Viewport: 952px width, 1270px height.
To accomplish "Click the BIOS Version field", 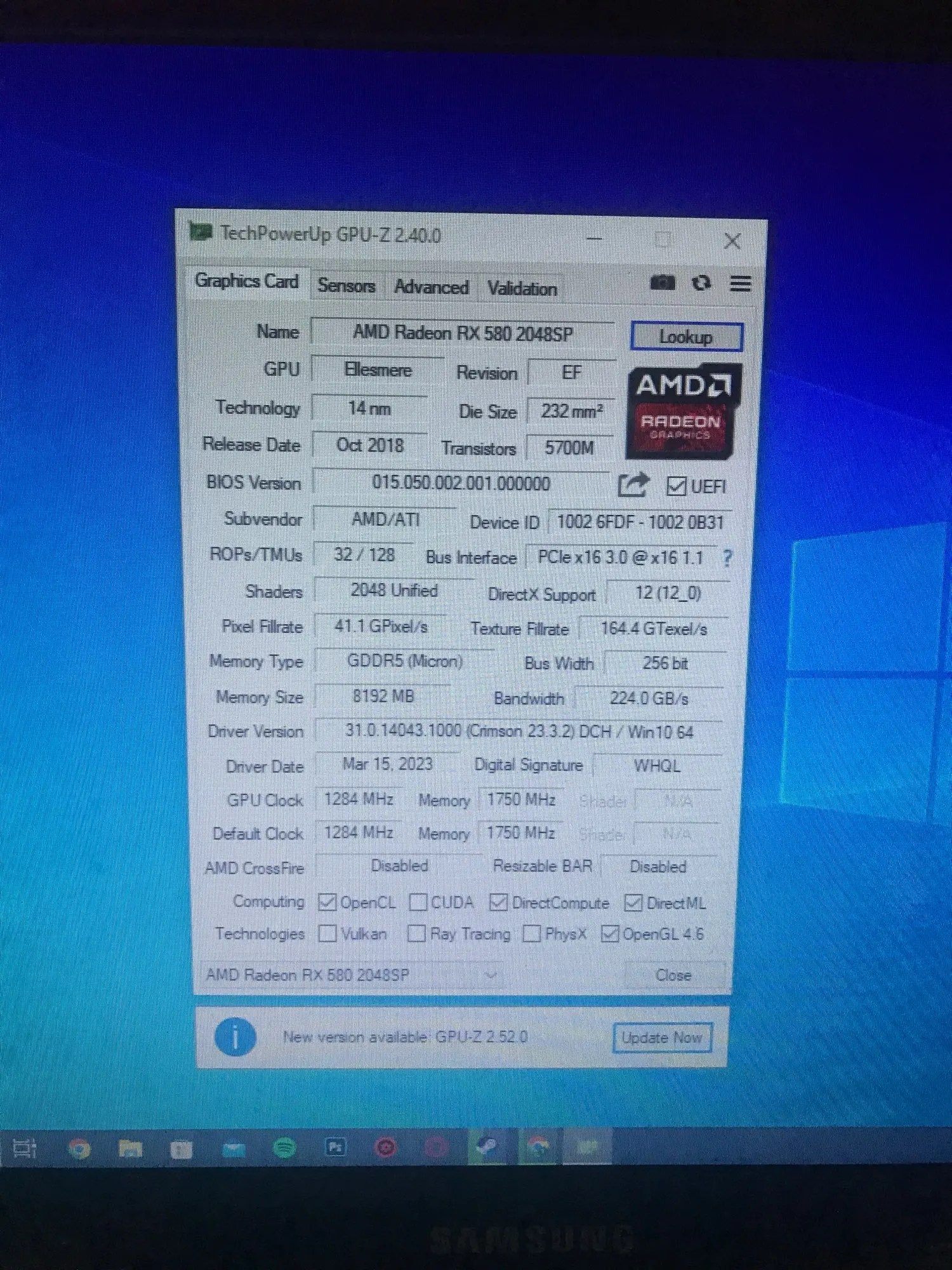I will tap(461, 483).
